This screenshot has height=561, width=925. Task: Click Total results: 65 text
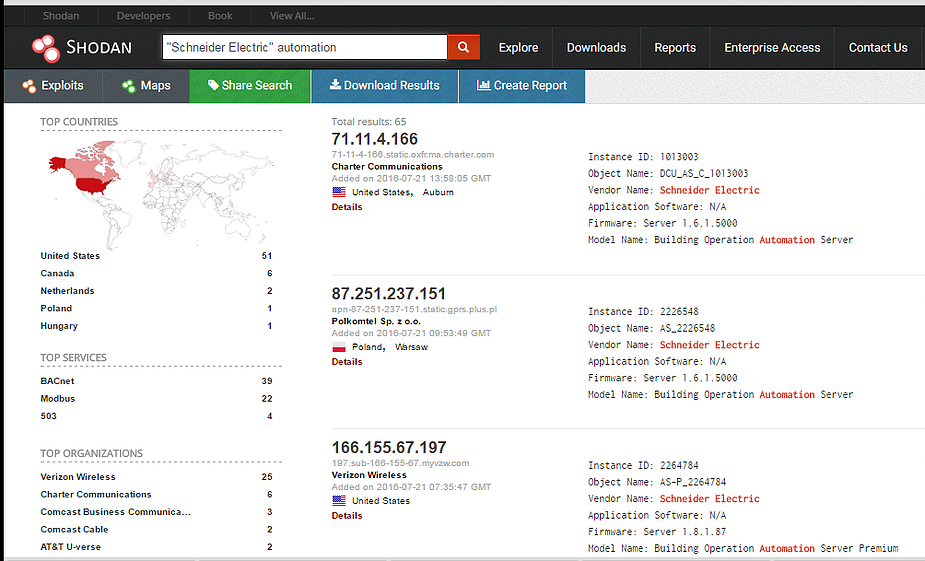click(x=369, y=122)
